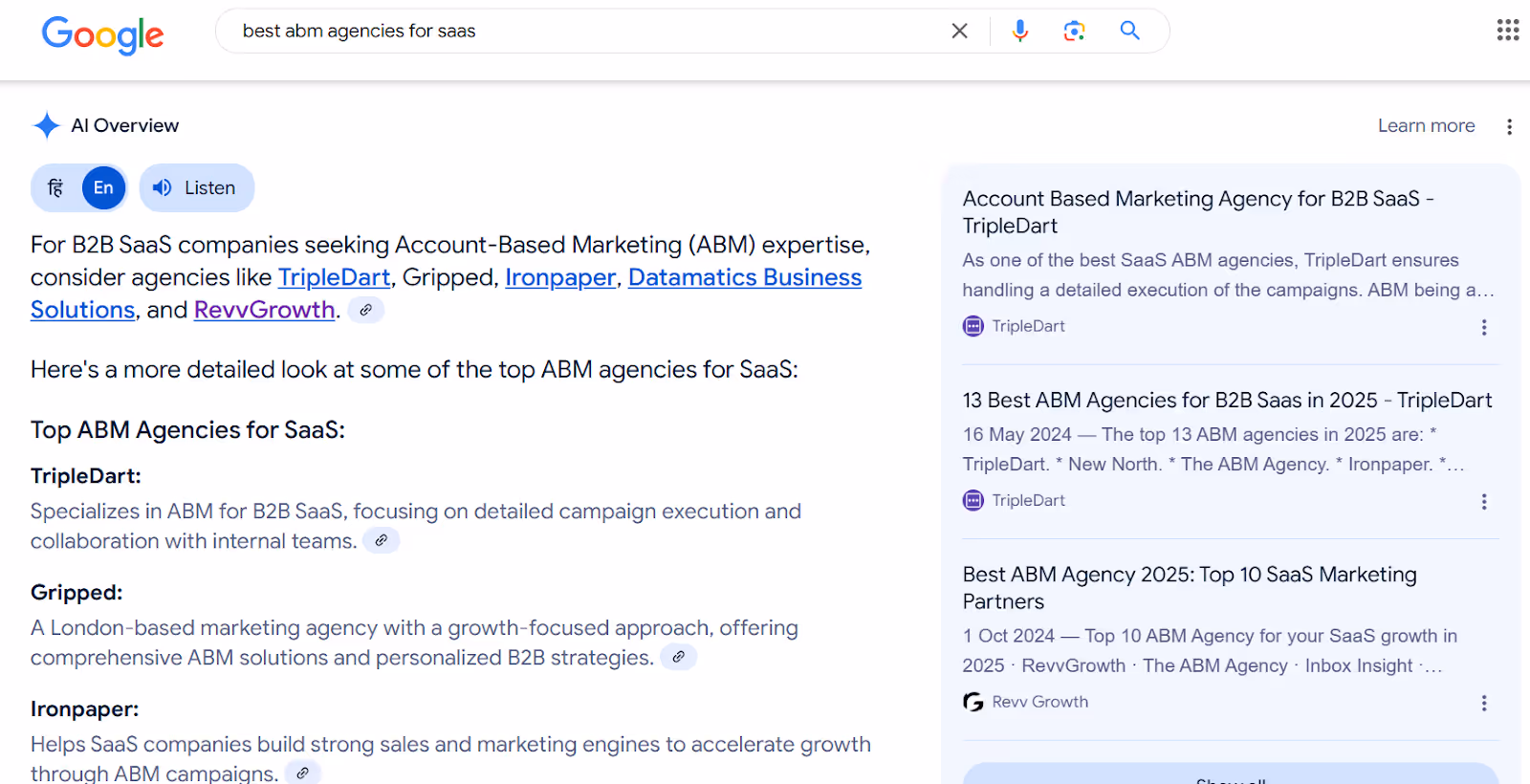
Task: Click the Google logo
Action: click(x=103, y=35)
